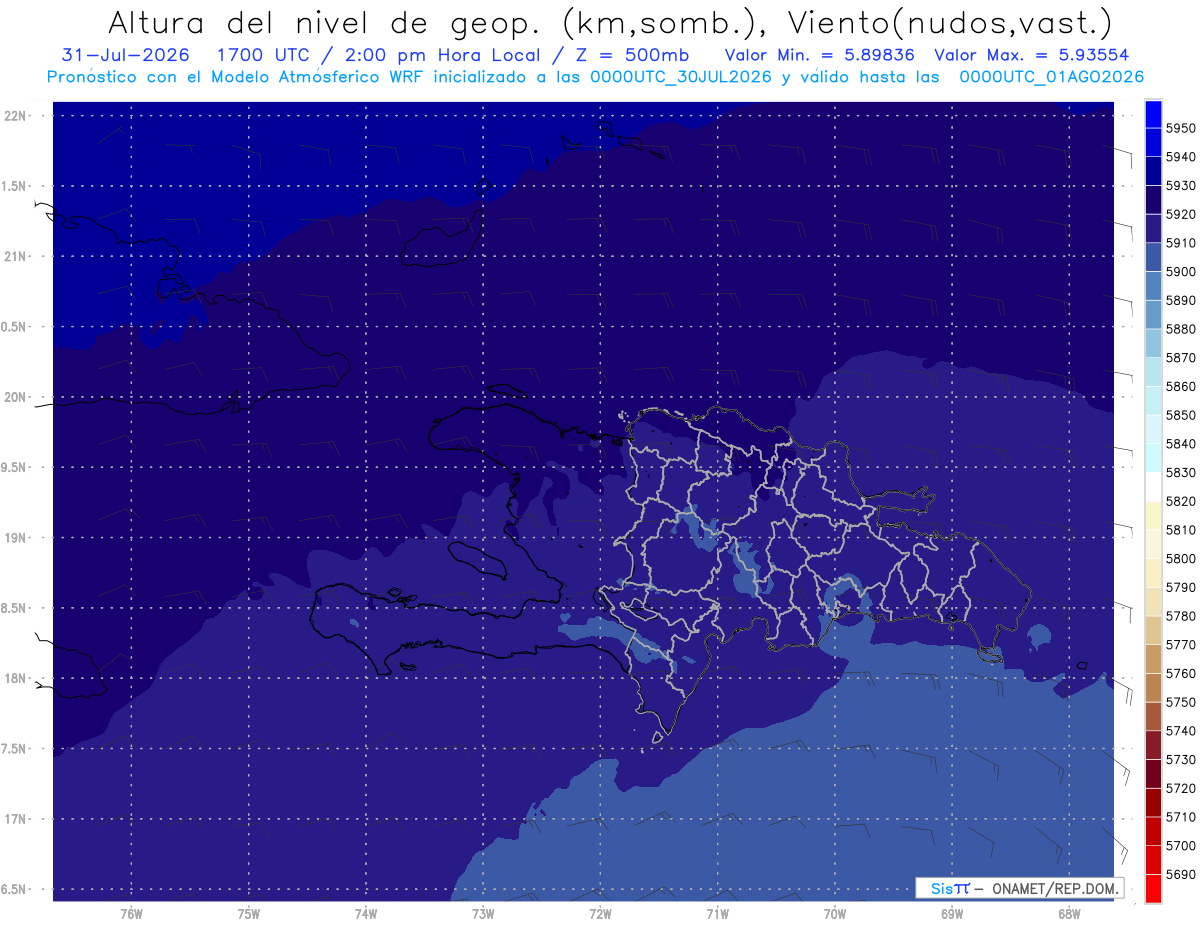Image resolution: width=1200 pixels, height=927 pixels.
Task: Click the '75W' longitude label
Action: click(x=249, y=913)
